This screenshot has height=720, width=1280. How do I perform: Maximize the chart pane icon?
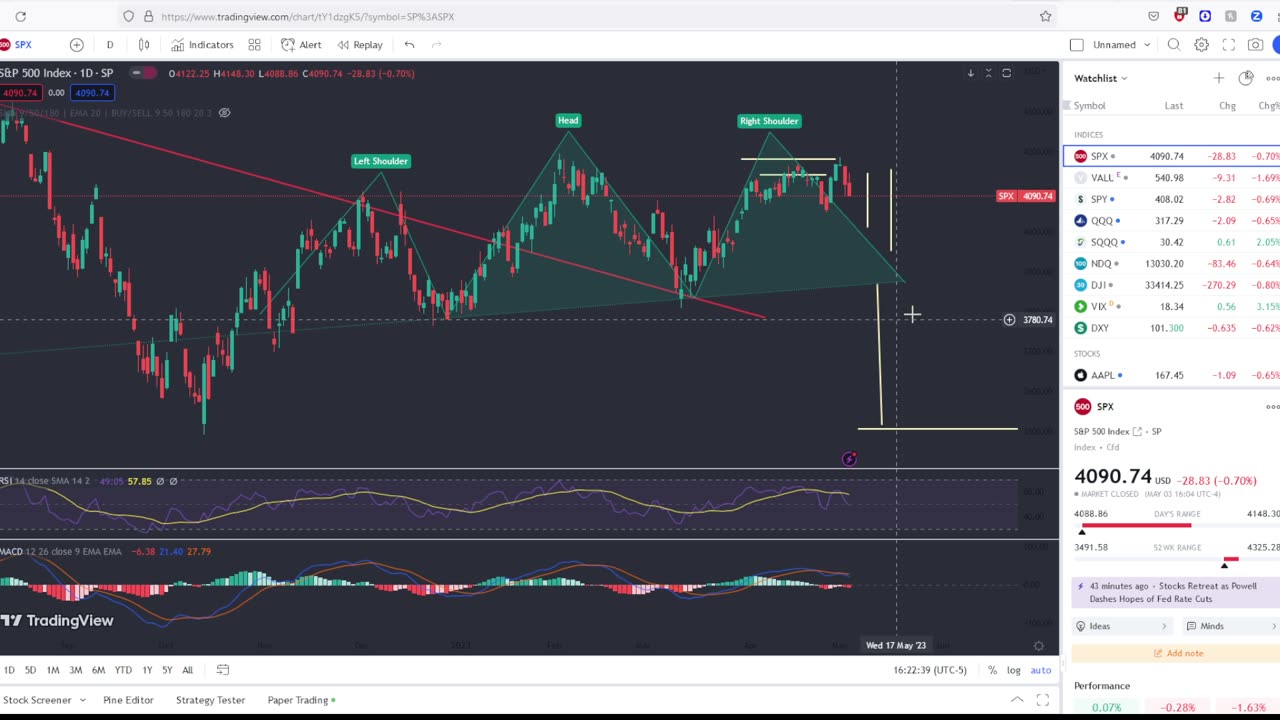[x=1006, y=73]
